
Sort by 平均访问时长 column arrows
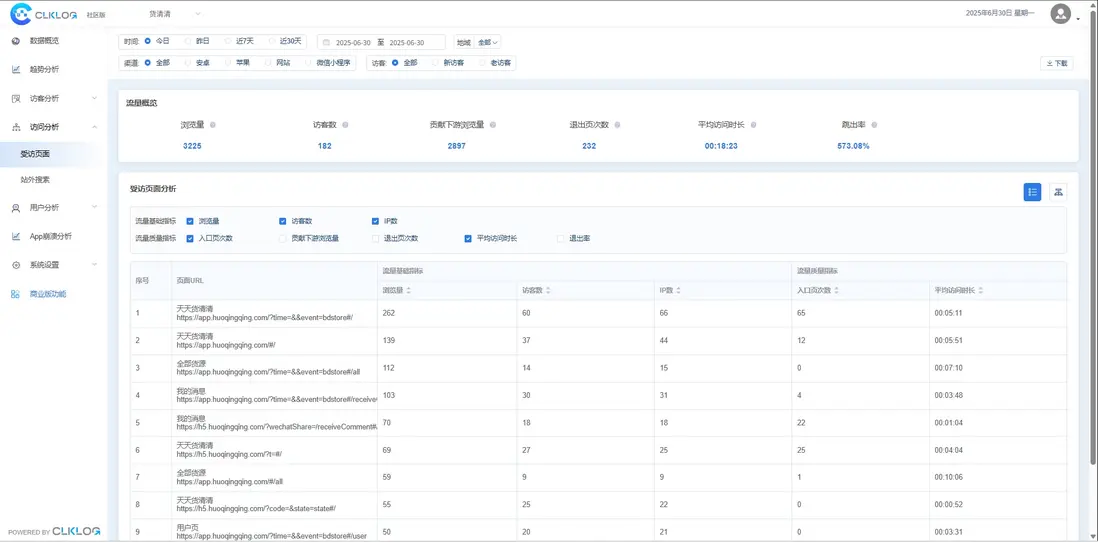tap(981, 290)
